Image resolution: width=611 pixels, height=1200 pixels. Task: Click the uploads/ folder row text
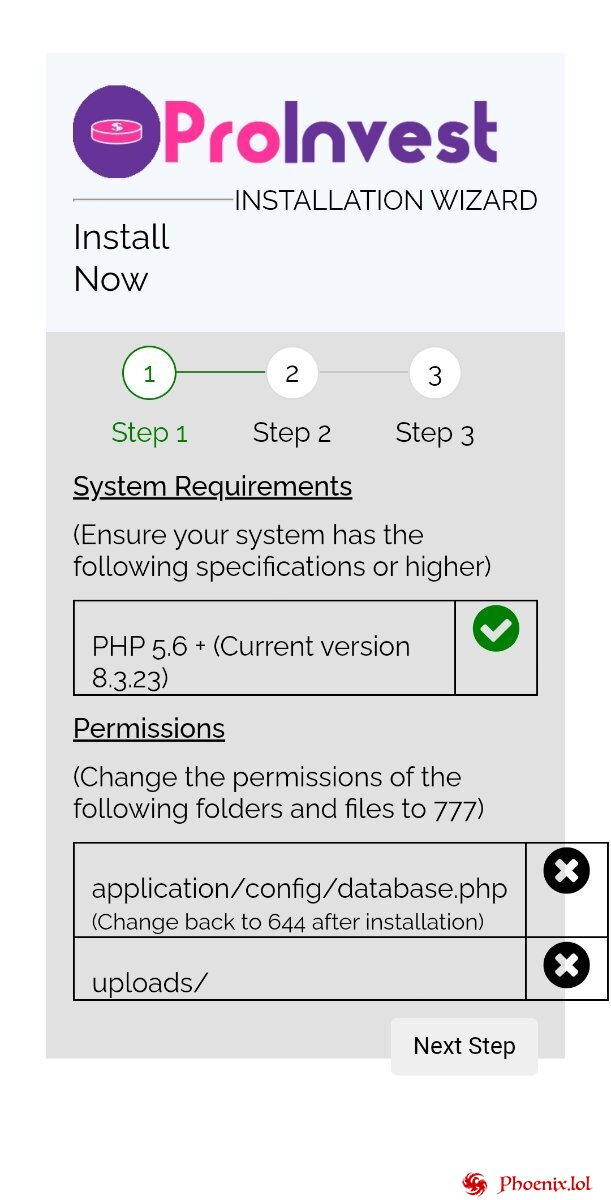click(150, 983)
